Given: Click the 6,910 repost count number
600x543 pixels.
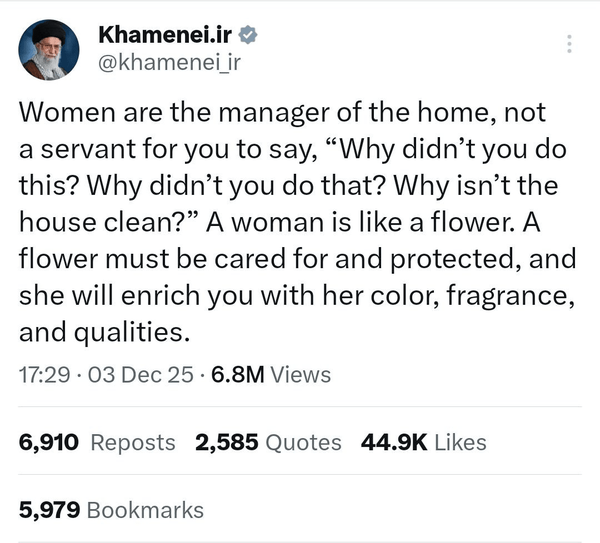Looking at the screenshot, I should pyautogui.click(x=49, y=442).
